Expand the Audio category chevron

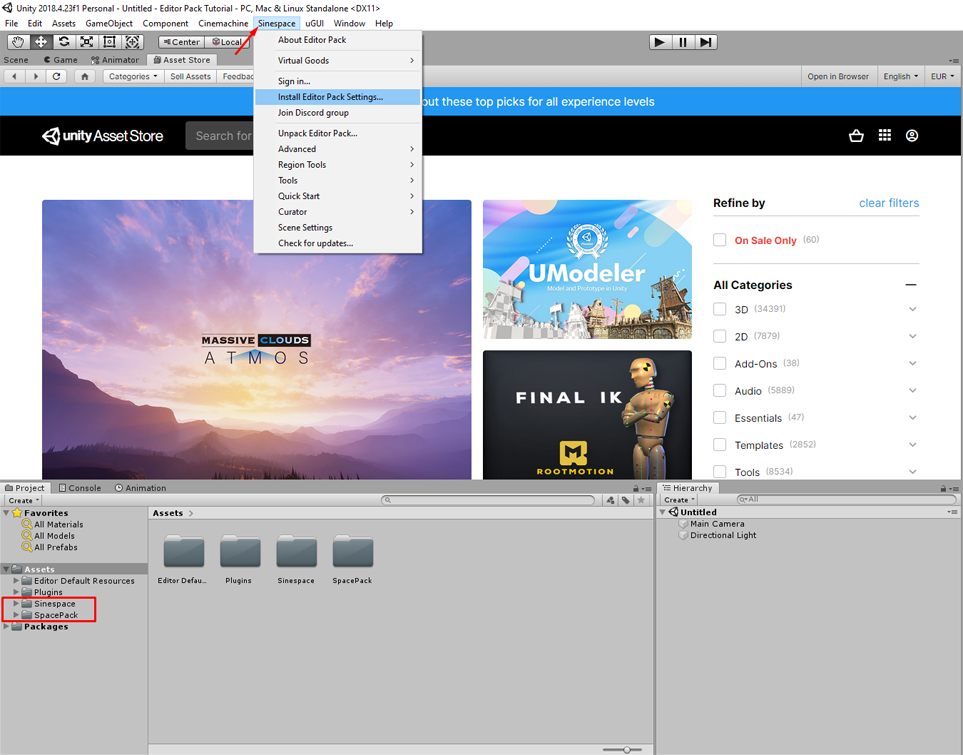[x=913, y=390]
